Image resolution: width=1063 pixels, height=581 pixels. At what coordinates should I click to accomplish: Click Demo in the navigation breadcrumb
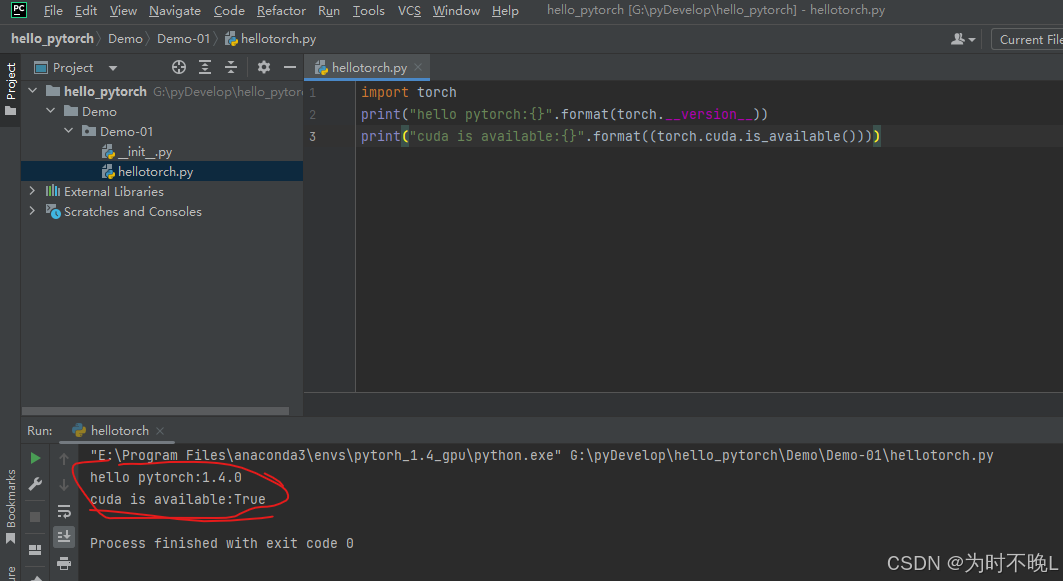tap(125, 38)
